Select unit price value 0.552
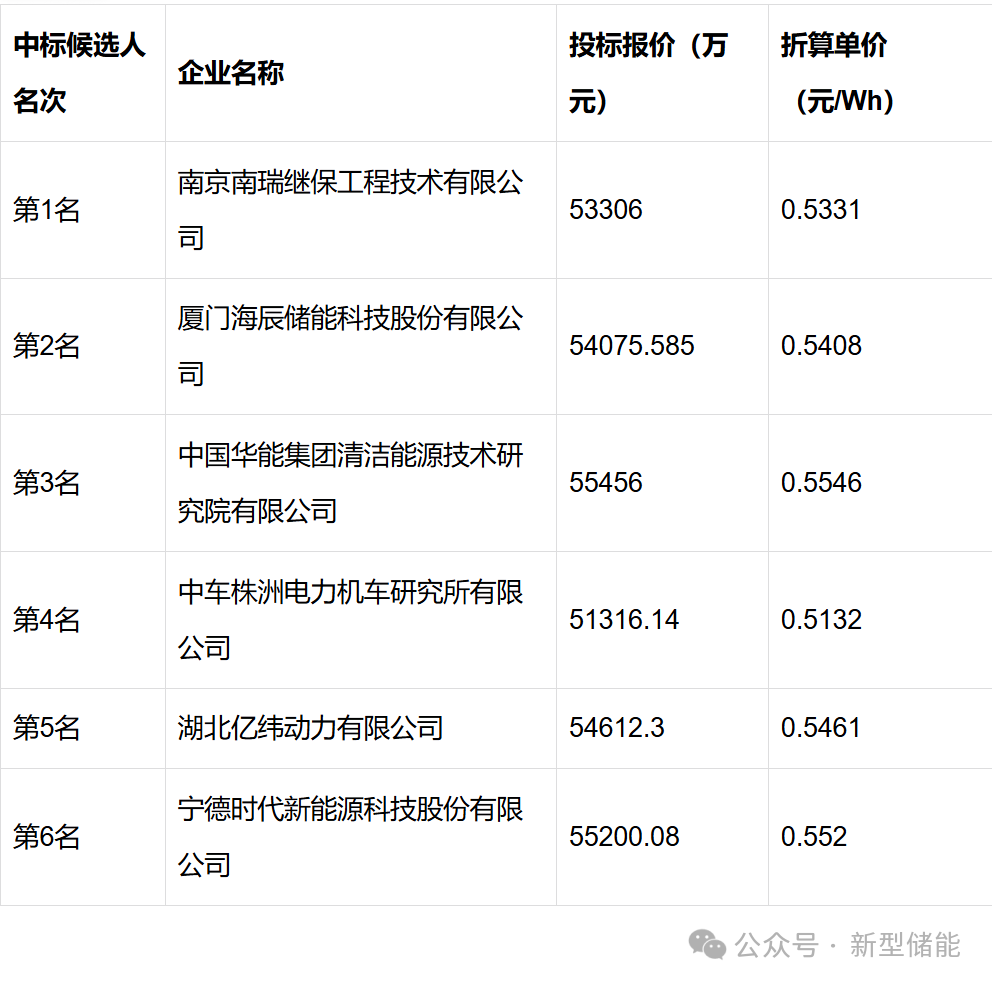Viewport: 992px width, 985px height. (x=814, y=837)
